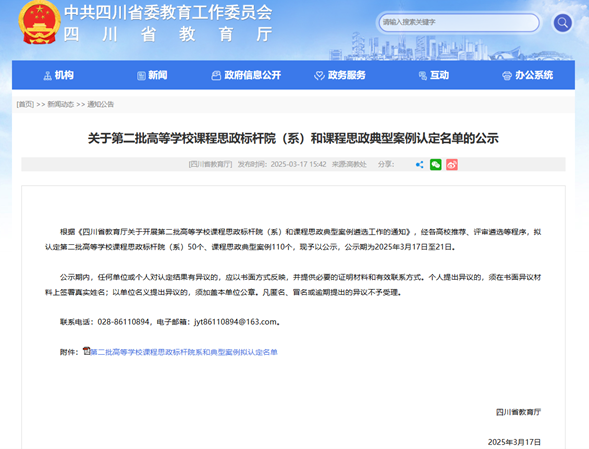Click the 机构 organization icon
The width and height of the screenshot is (589, 449).
pyautogui.click(x=48, y=76)
